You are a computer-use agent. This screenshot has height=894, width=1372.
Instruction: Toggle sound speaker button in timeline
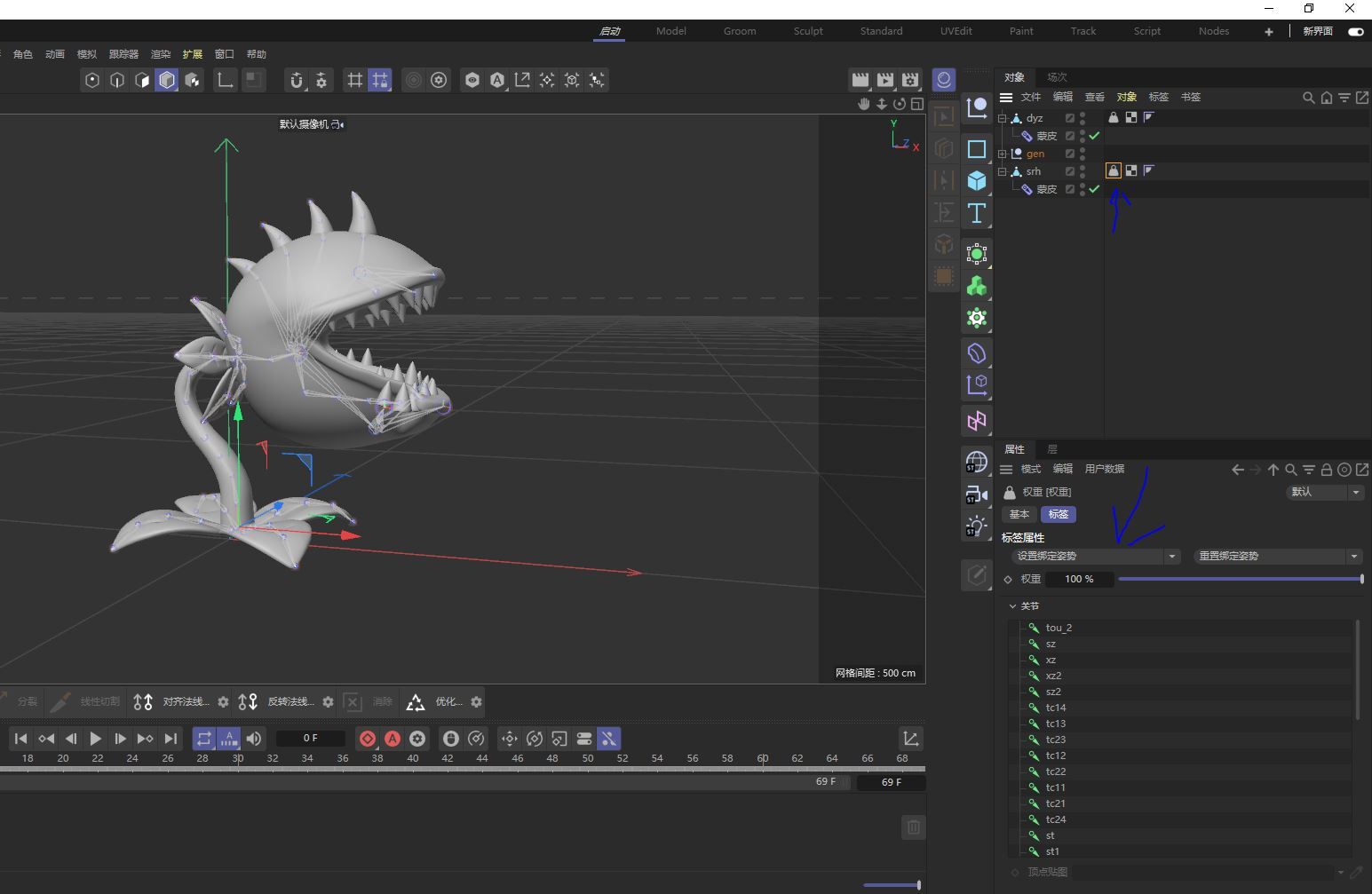point(254,739)
